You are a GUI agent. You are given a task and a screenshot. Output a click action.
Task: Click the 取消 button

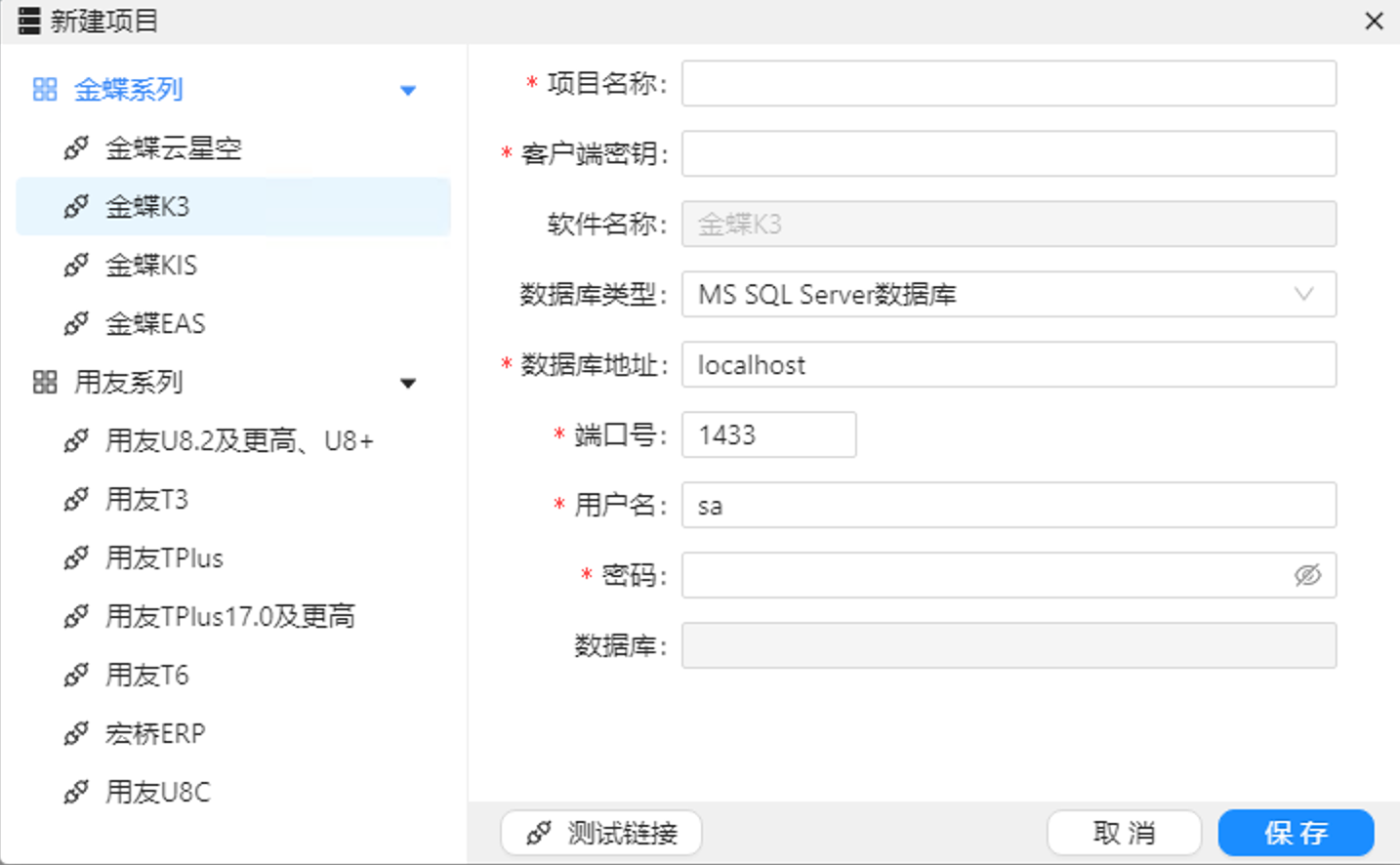tap(1124, 833)
